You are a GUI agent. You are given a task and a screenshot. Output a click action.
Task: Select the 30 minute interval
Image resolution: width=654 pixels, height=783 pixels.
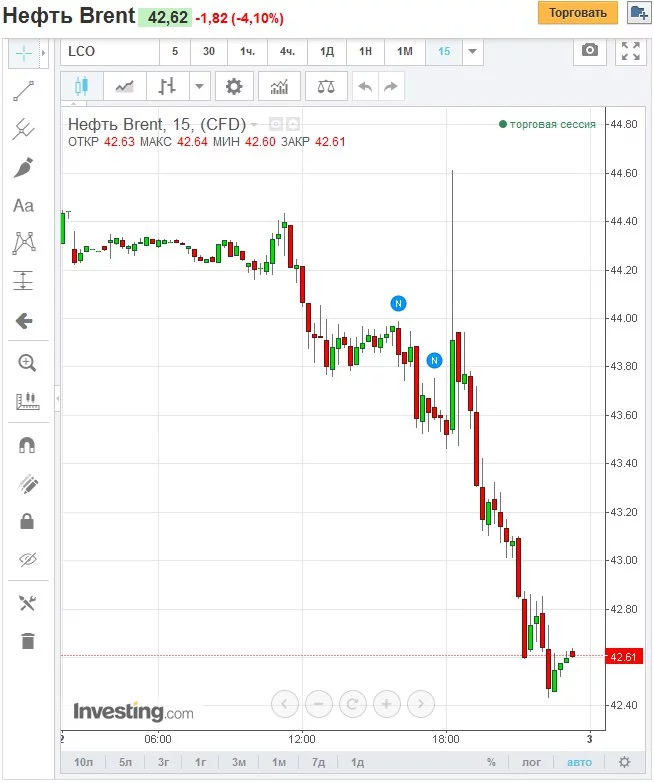209,52
